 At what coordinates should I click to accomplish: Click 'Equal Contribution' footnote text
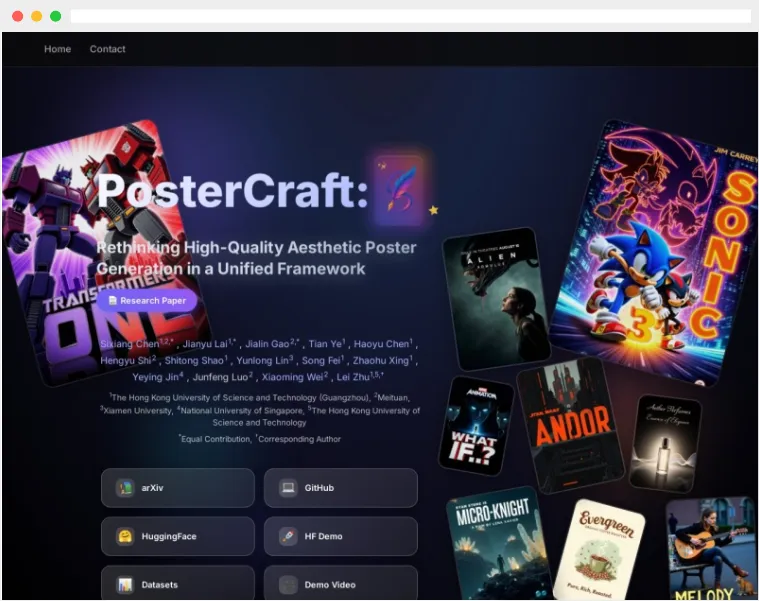click(x=215, y=439)
